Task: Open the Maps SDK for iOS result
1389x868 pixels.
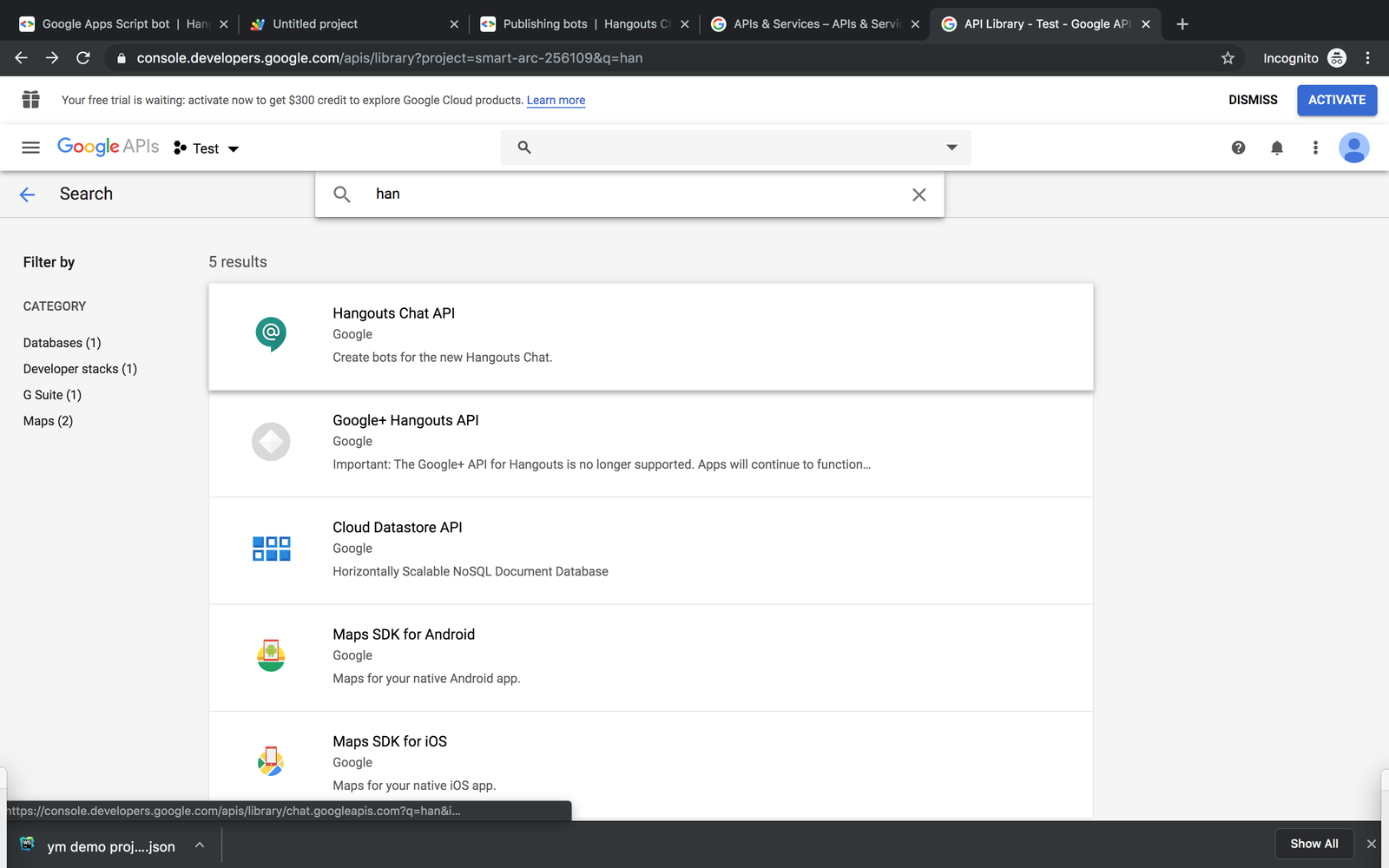Action: coord(651,765)
